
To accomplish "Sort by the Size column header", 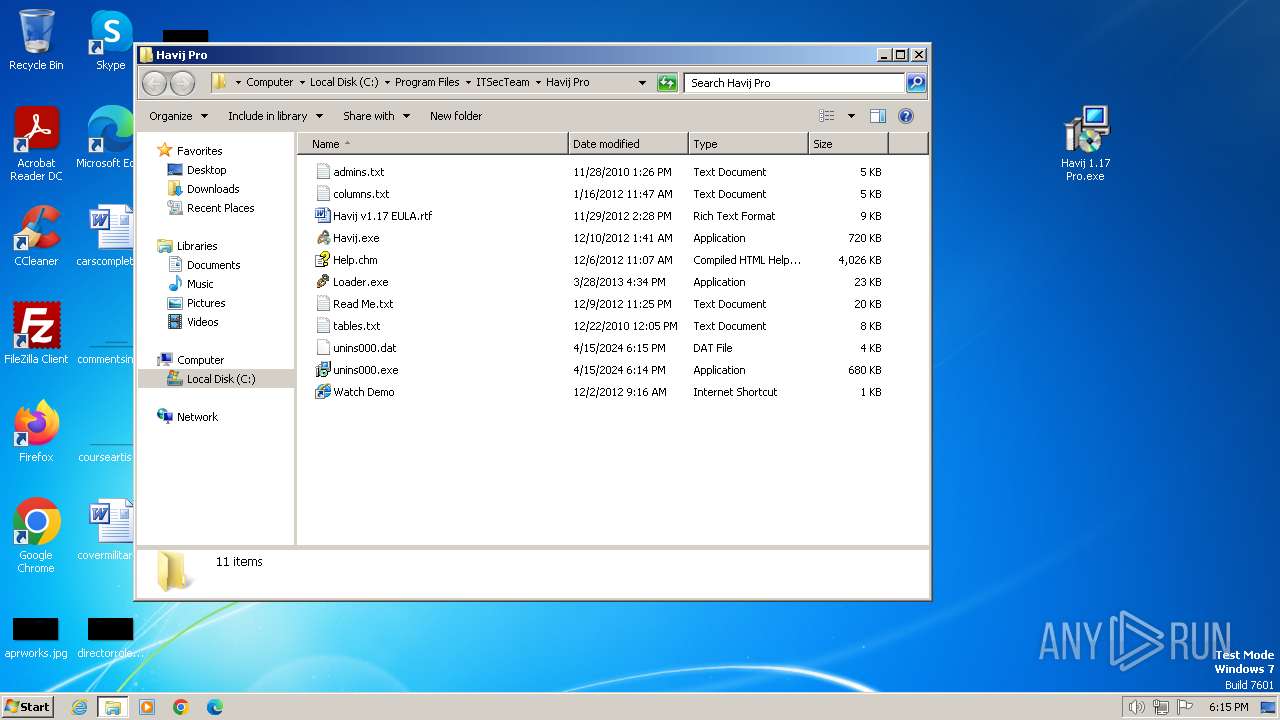I will pos(848,144).
